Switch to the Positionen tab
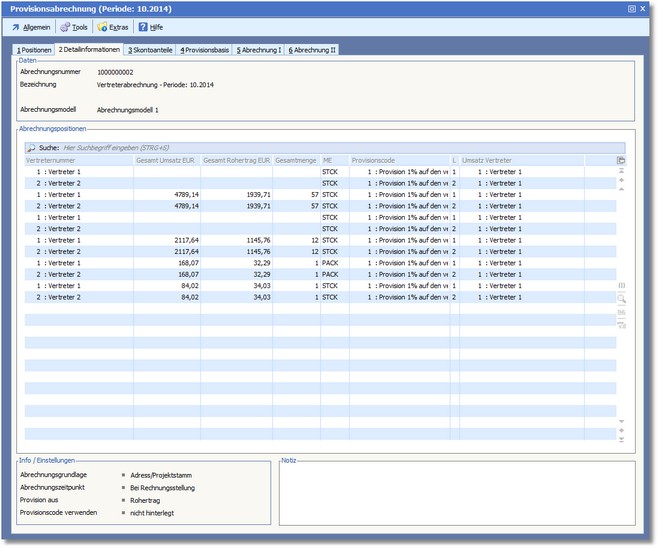This screenshot has width=658, height=548. pos(33,49)
